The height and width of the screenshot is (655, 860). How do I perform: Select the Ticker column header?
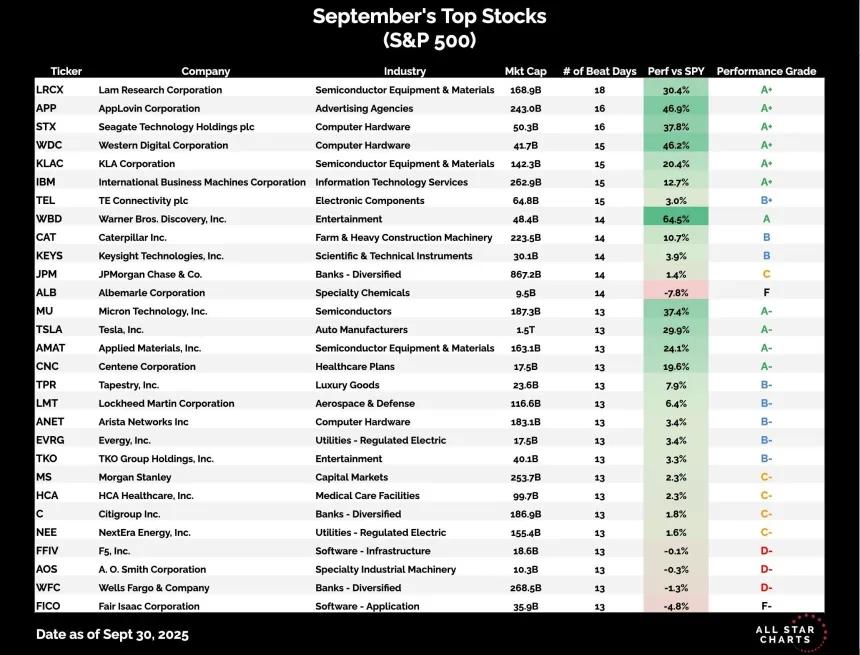pyautogui.click(x=66, y=71)
